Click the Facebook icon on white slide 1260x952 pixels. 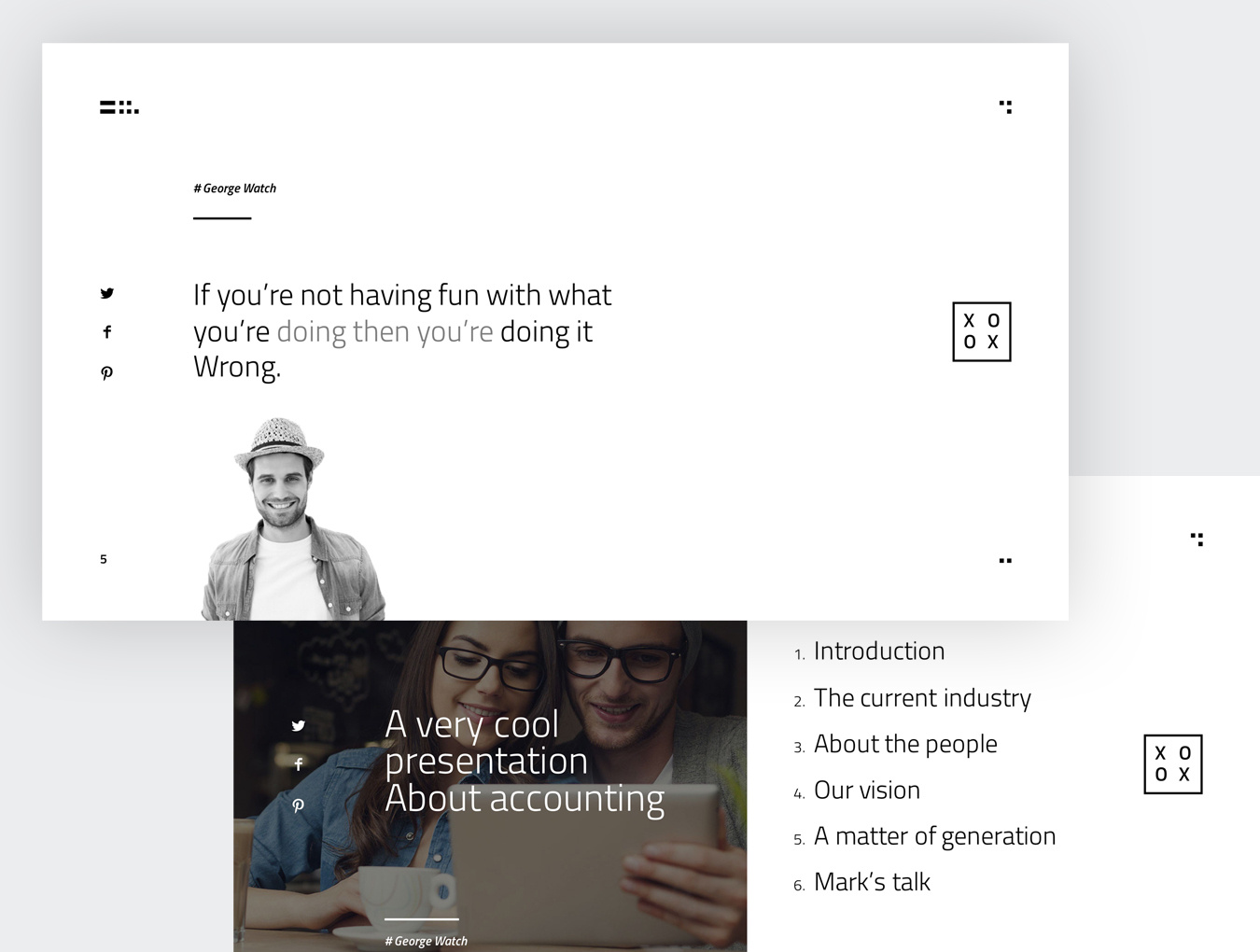click(107, 332)
